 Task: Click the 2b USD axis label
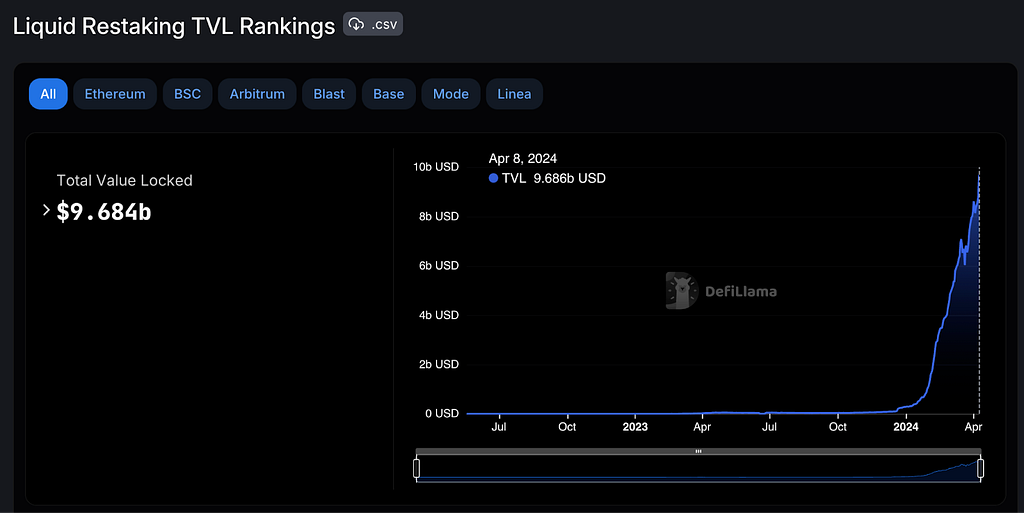coord(439,364)
